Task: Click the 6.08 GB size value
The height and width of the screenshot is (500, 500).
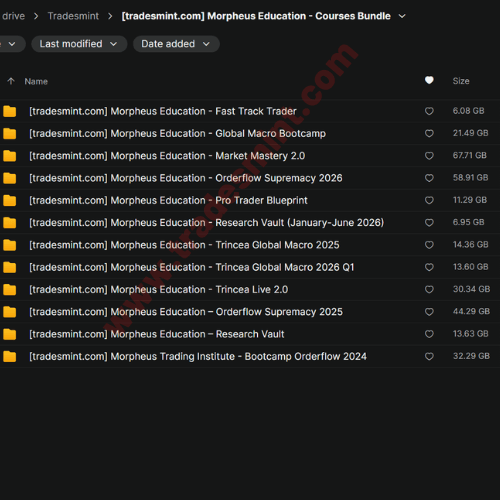Action: point(468,111)
